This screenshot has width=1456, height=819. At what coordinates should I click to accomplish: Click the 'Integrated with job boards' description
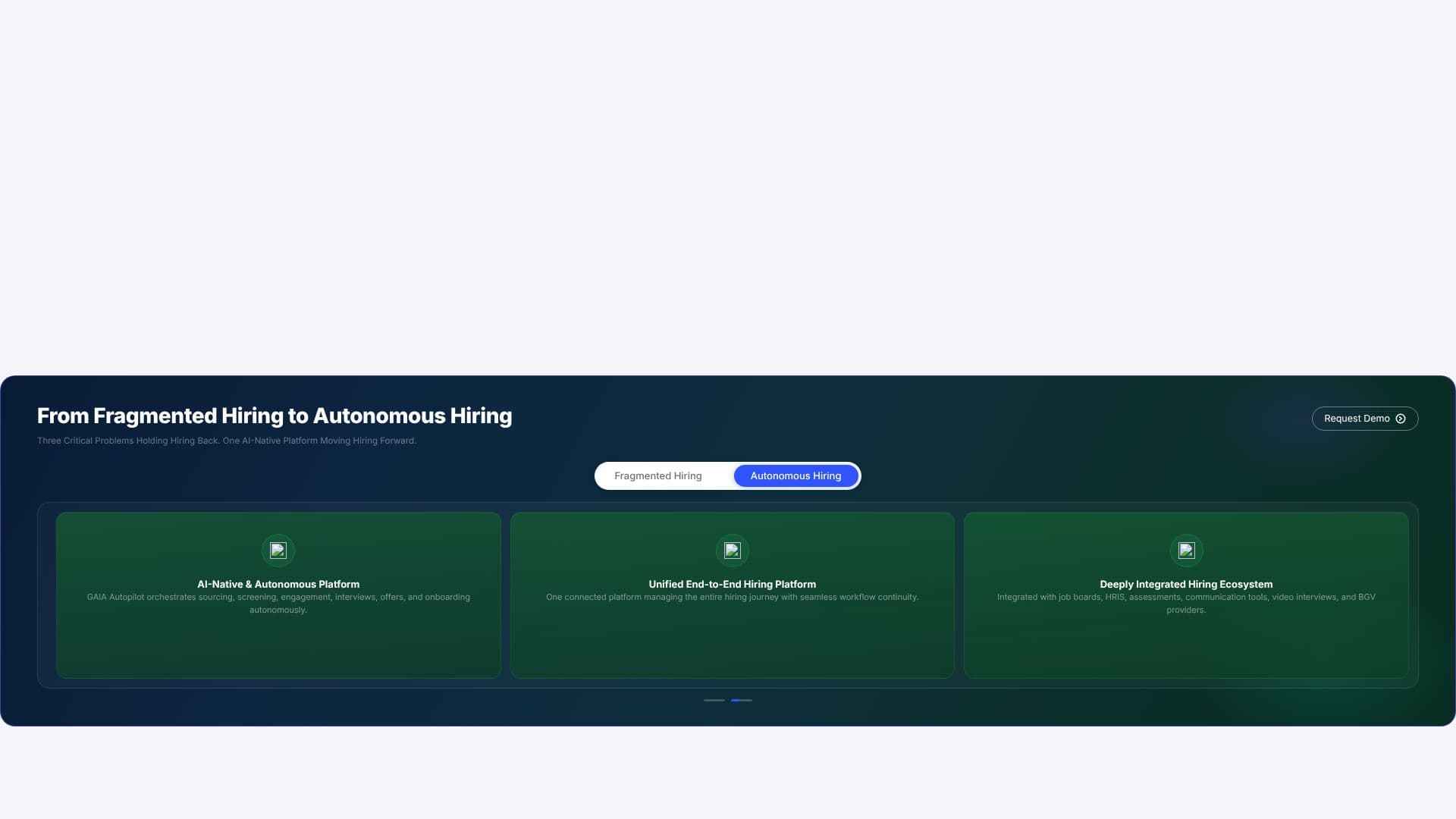1186,604
